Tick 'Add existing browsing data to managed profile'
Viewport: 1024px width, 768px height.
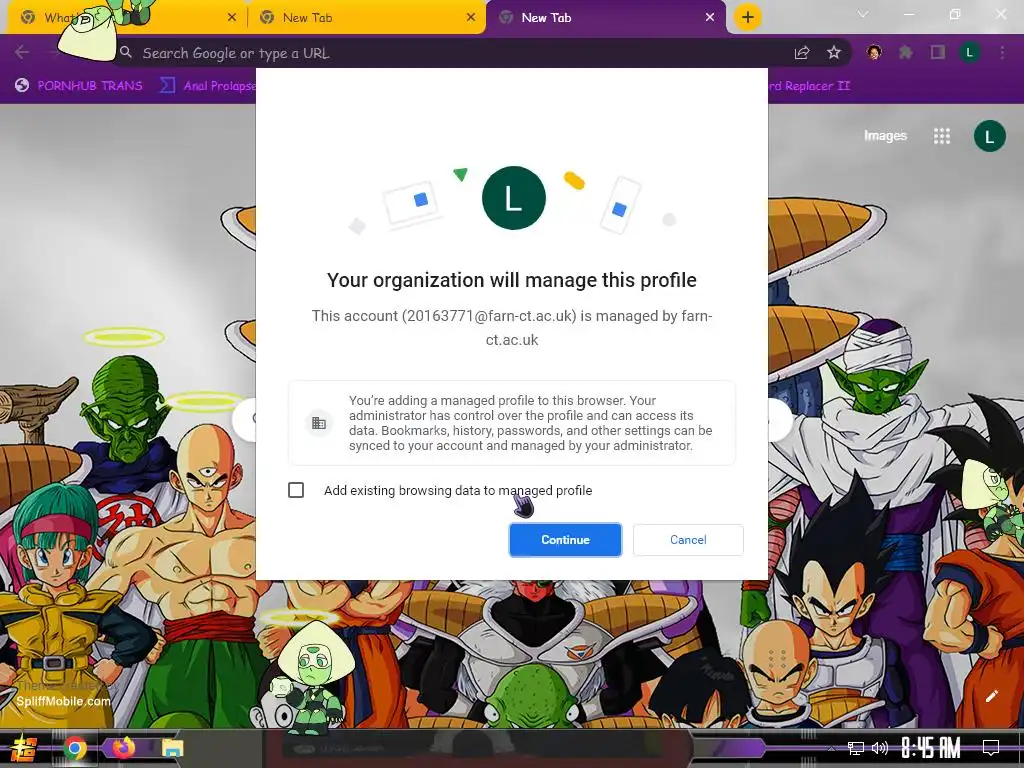[x=296, y=490]
